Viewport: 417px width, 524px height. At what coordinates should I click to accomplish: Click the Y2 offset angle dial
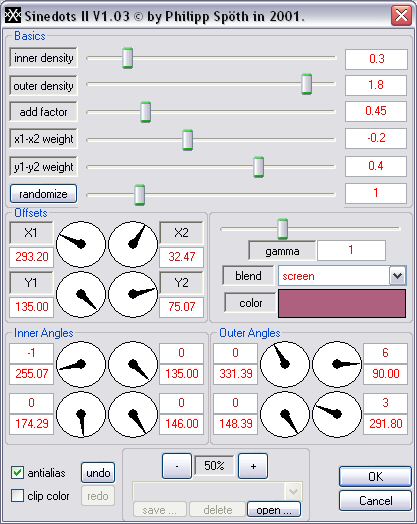pyautogui.click(x=133, y=294)
